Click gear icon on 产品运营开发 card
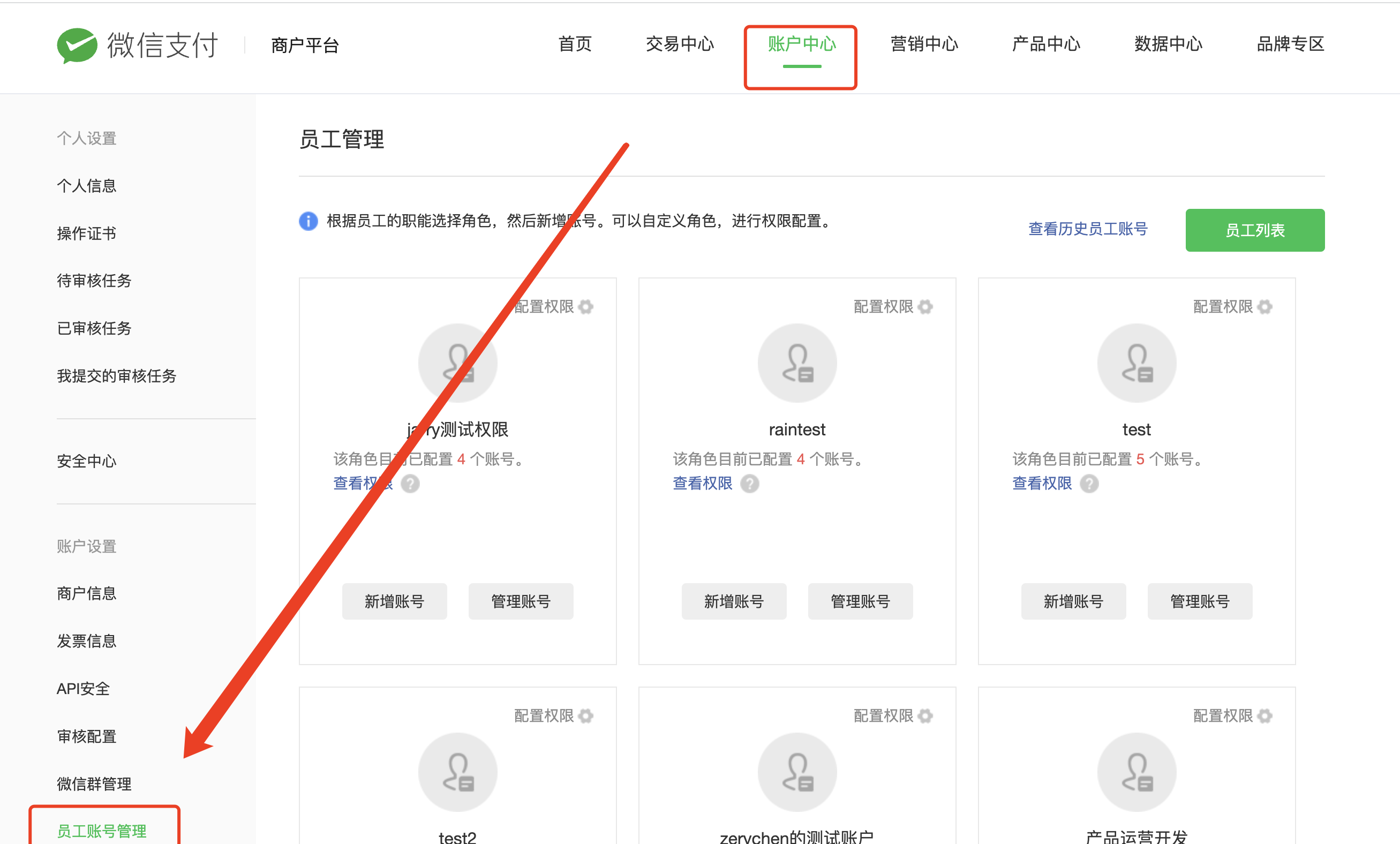The height and width of the screenshot is (844, 1400). coord(1265,715)
